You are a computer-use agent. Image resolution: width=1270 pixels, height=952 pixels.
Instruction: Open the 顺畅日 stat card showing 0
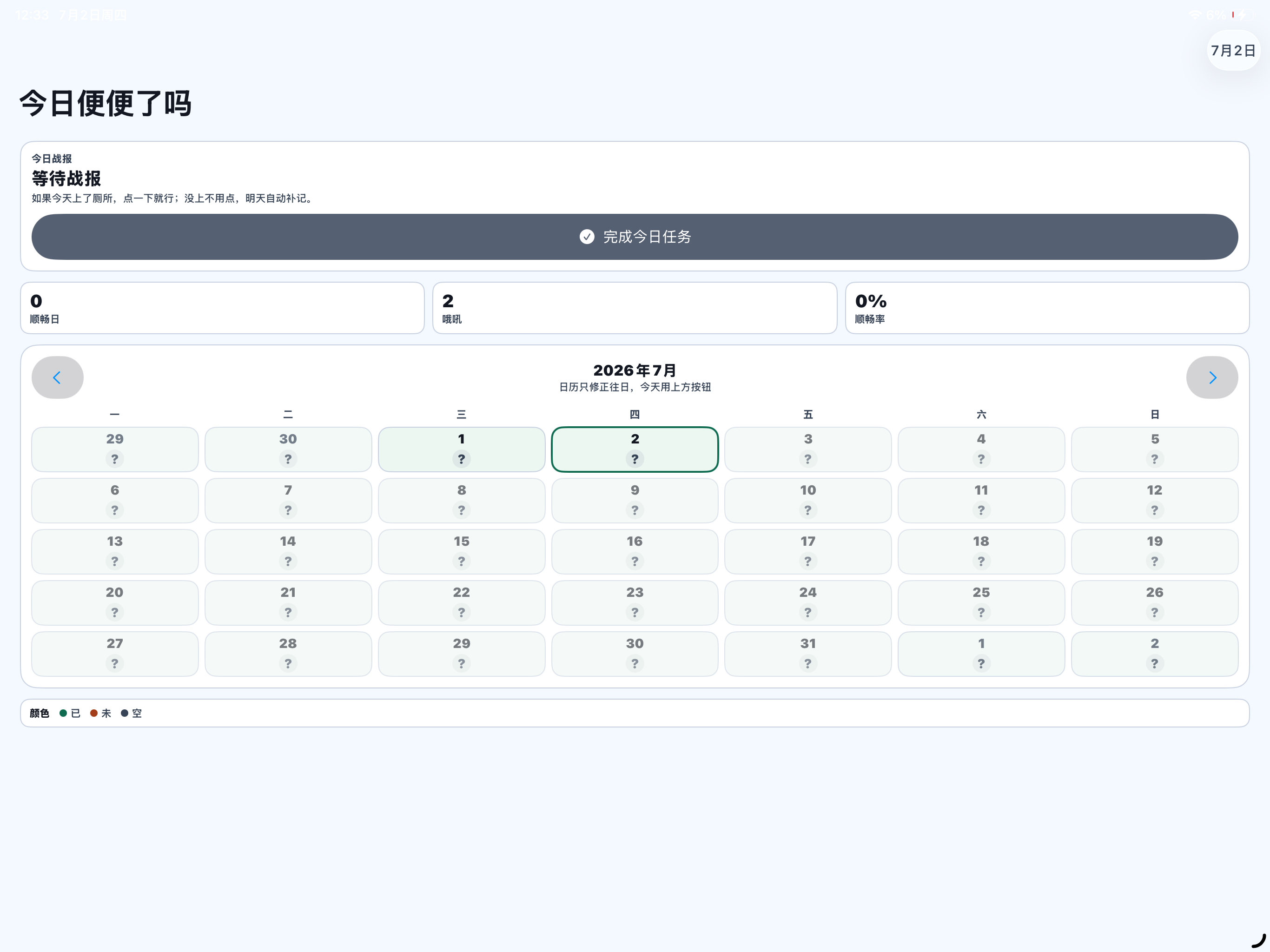coord(222,308)
